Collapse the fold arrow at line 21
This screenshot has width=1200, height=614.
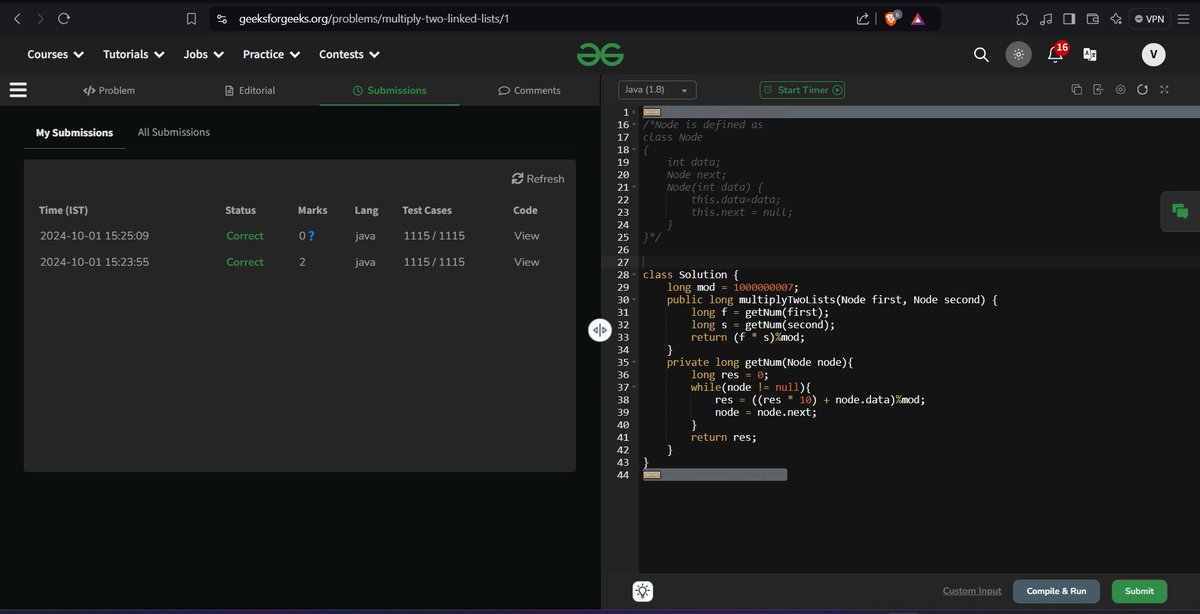(635, 187)
